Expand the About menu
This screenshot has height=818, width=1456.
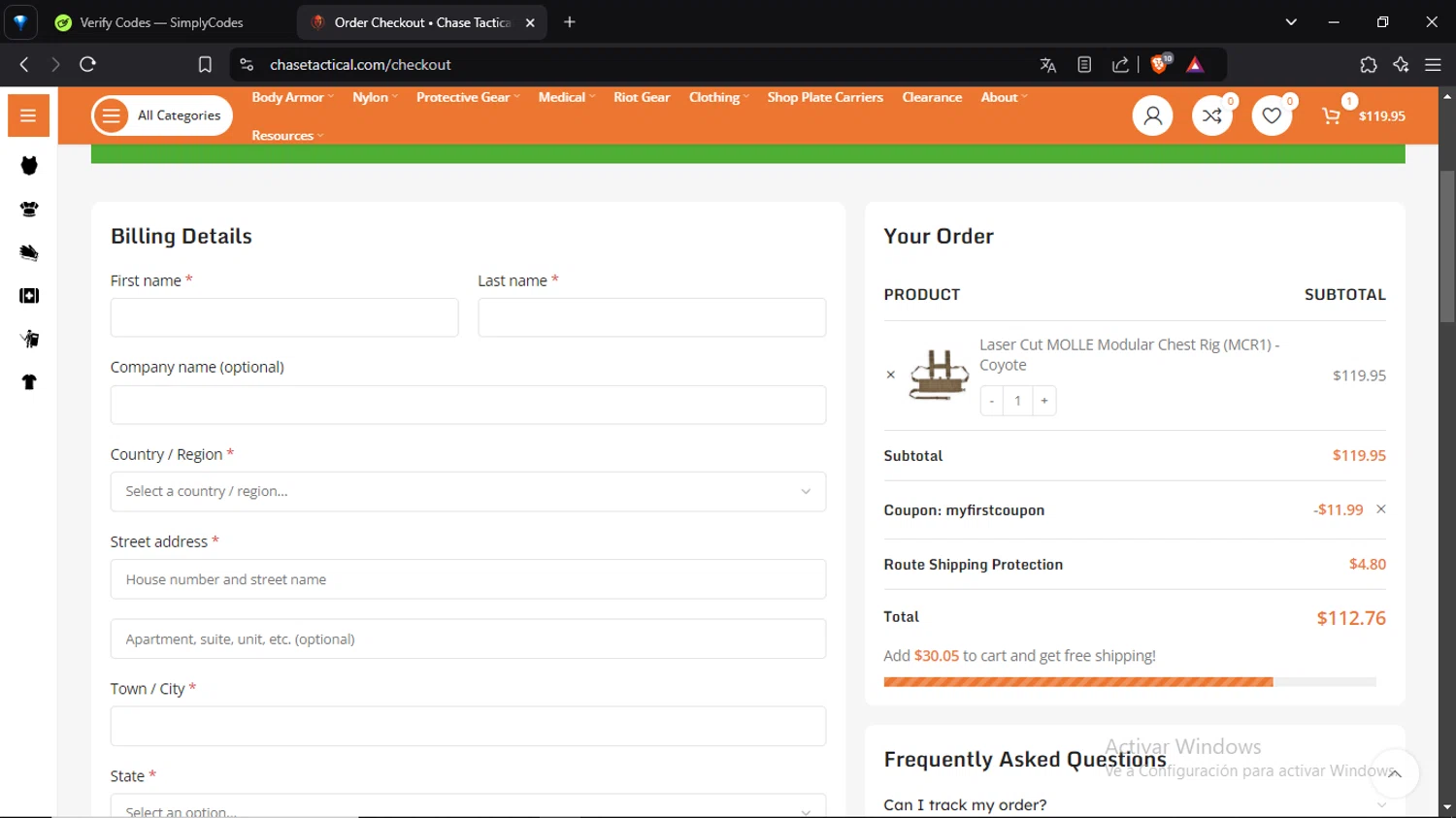(x=1004, y=97)
